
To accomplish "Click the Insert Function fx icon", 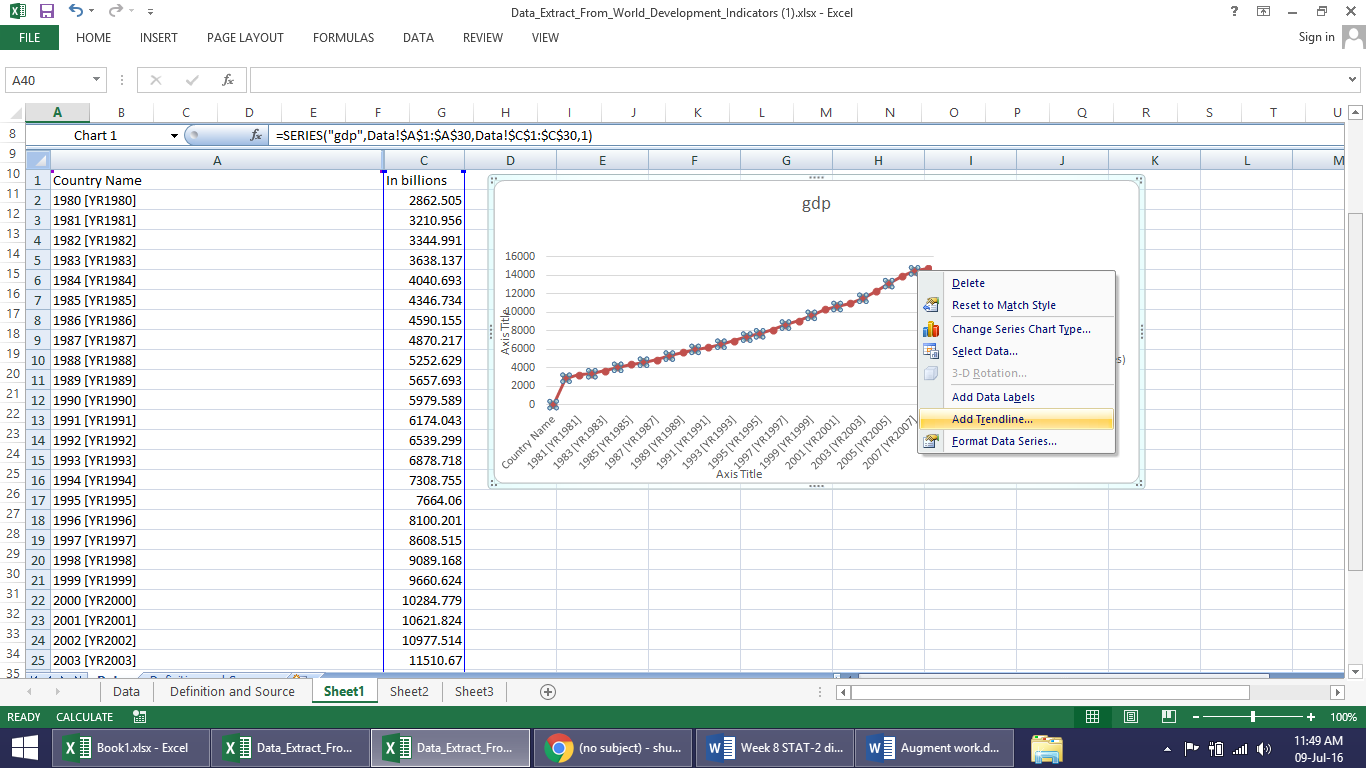I will (x=228, y=80).
